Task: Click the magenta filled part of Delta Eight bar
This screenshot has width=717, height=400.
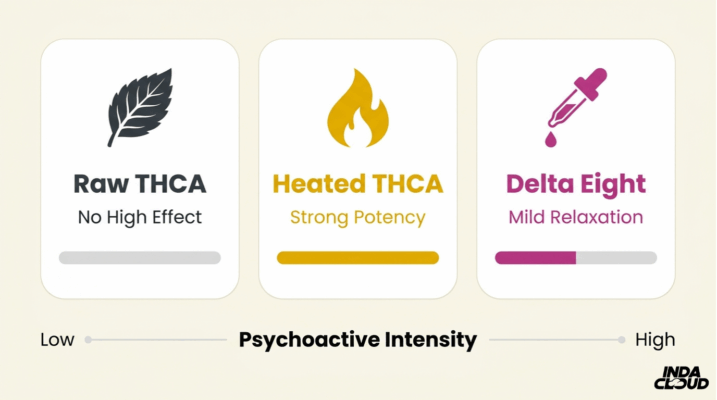Action: [535, 258]
